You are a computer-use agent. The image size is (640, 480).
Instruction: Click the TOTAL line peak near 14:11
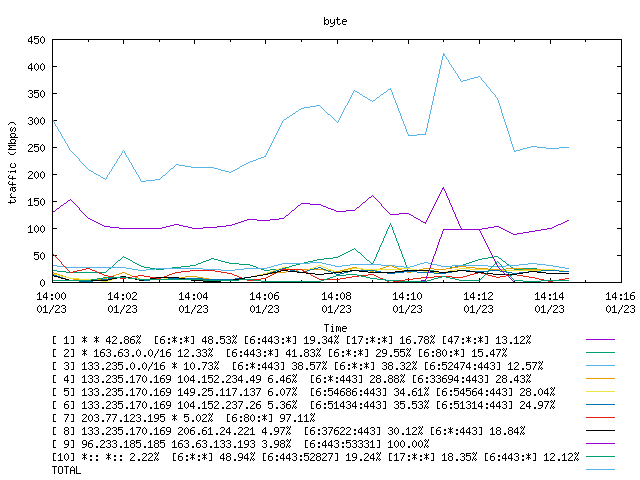pos(443,54)
